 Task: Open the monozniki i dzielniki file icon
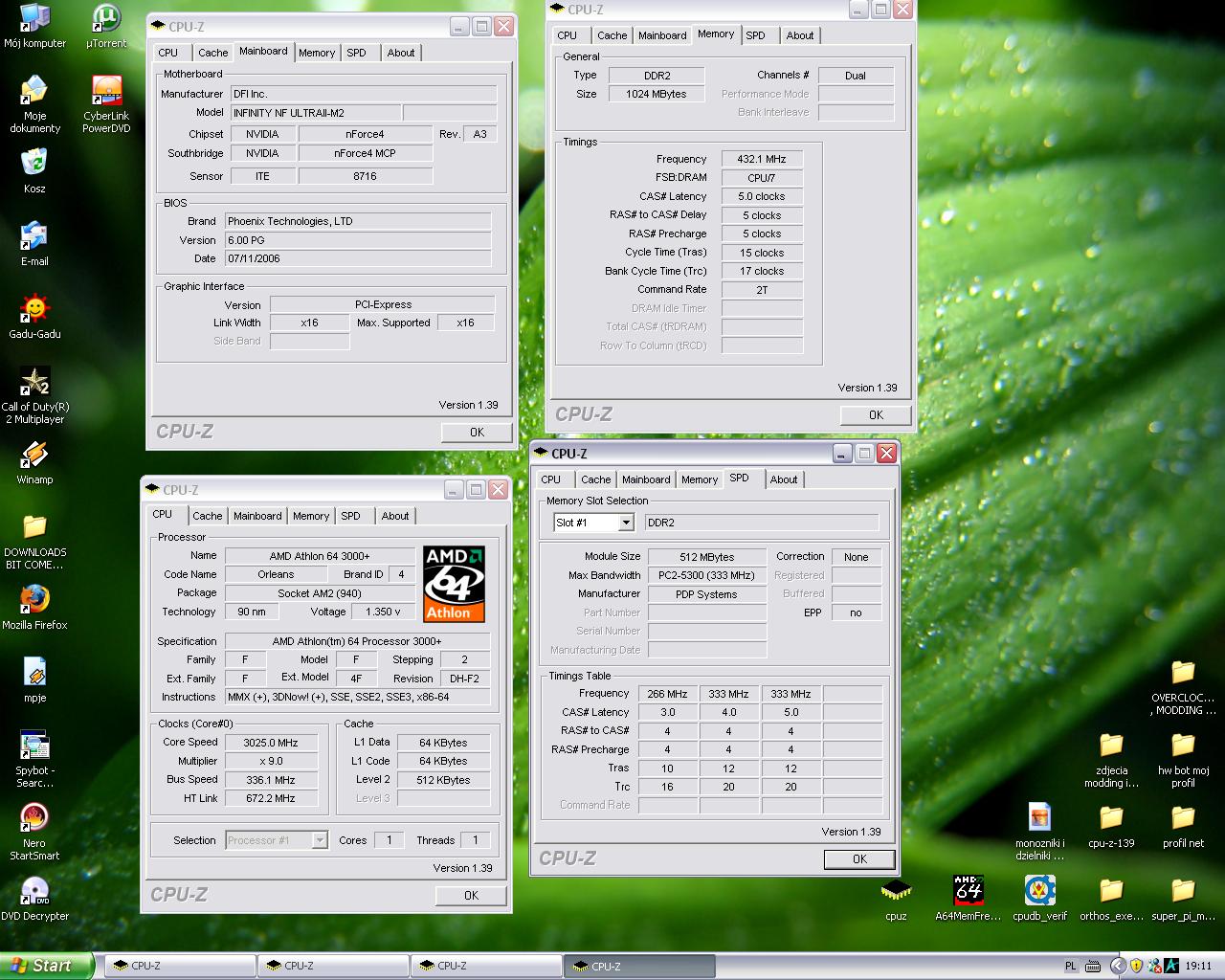click(x=1039, y=832)
